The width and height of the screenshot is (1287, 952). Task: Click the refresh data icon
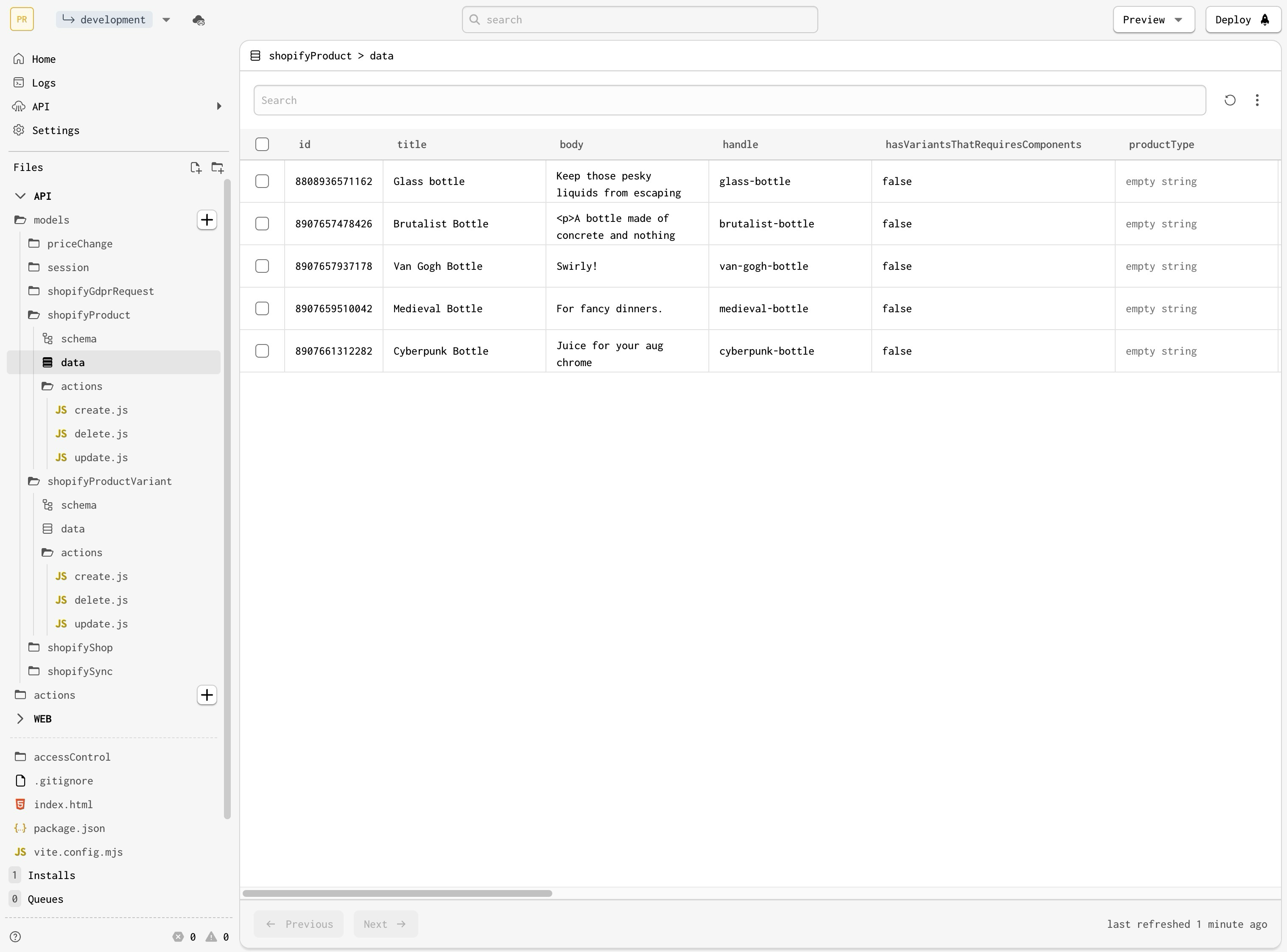click(x=1229, y=100)
